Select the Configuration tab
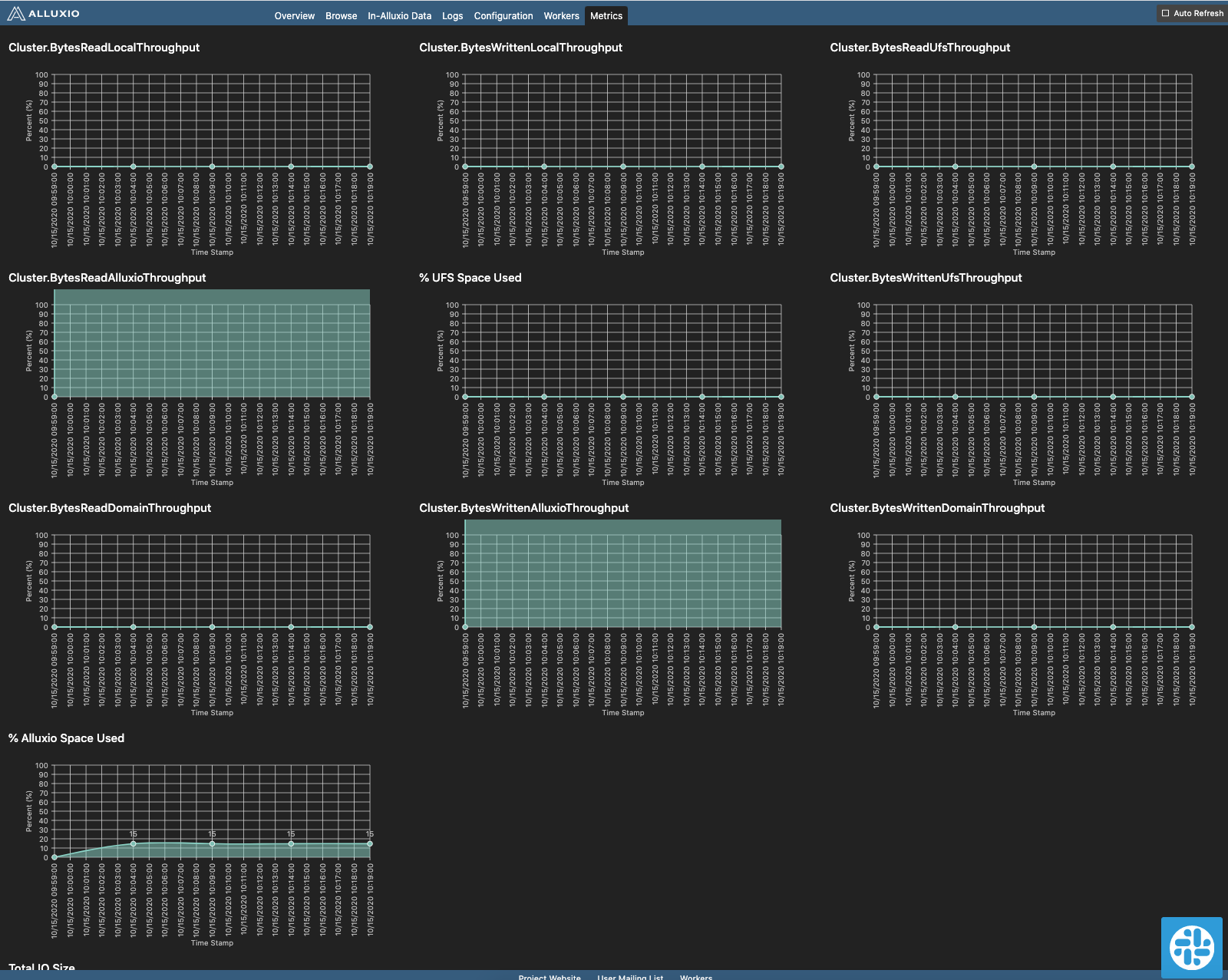The height and width of the screenshot is (980, 1228). [503, 16]
